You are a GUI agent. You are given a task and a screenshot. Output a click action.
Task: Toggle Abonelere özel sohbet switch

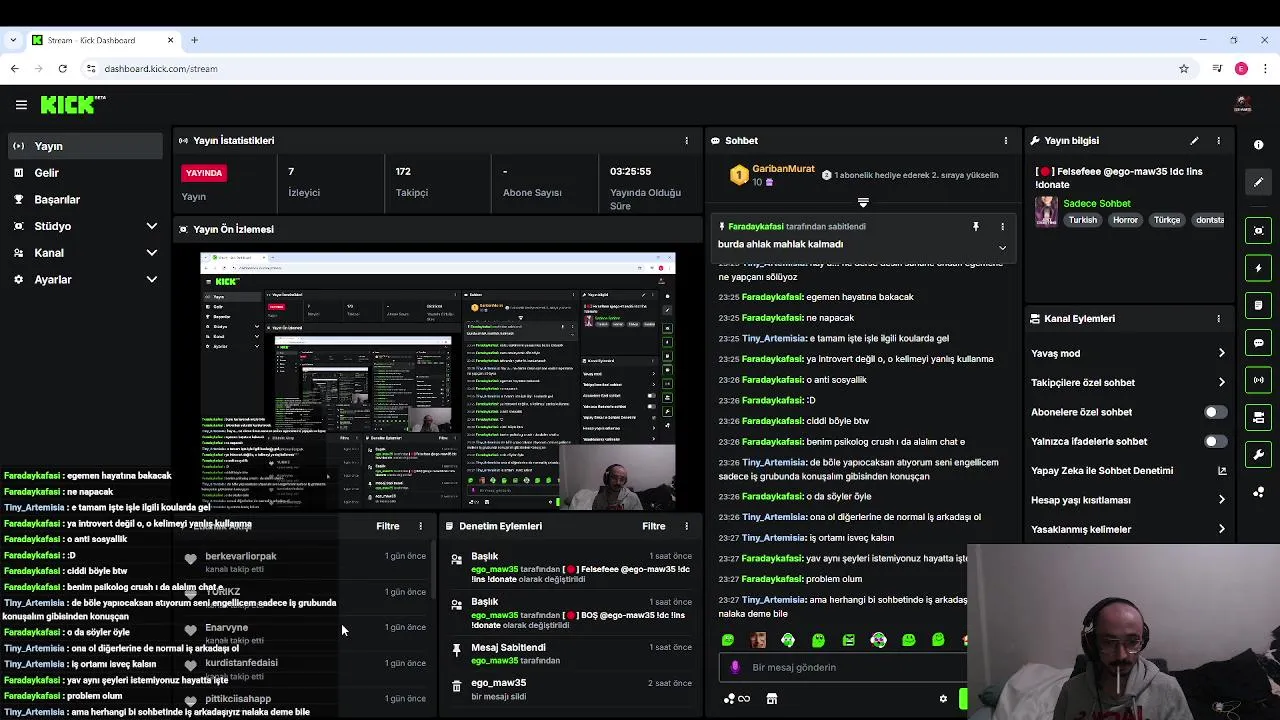[1215, 412]
